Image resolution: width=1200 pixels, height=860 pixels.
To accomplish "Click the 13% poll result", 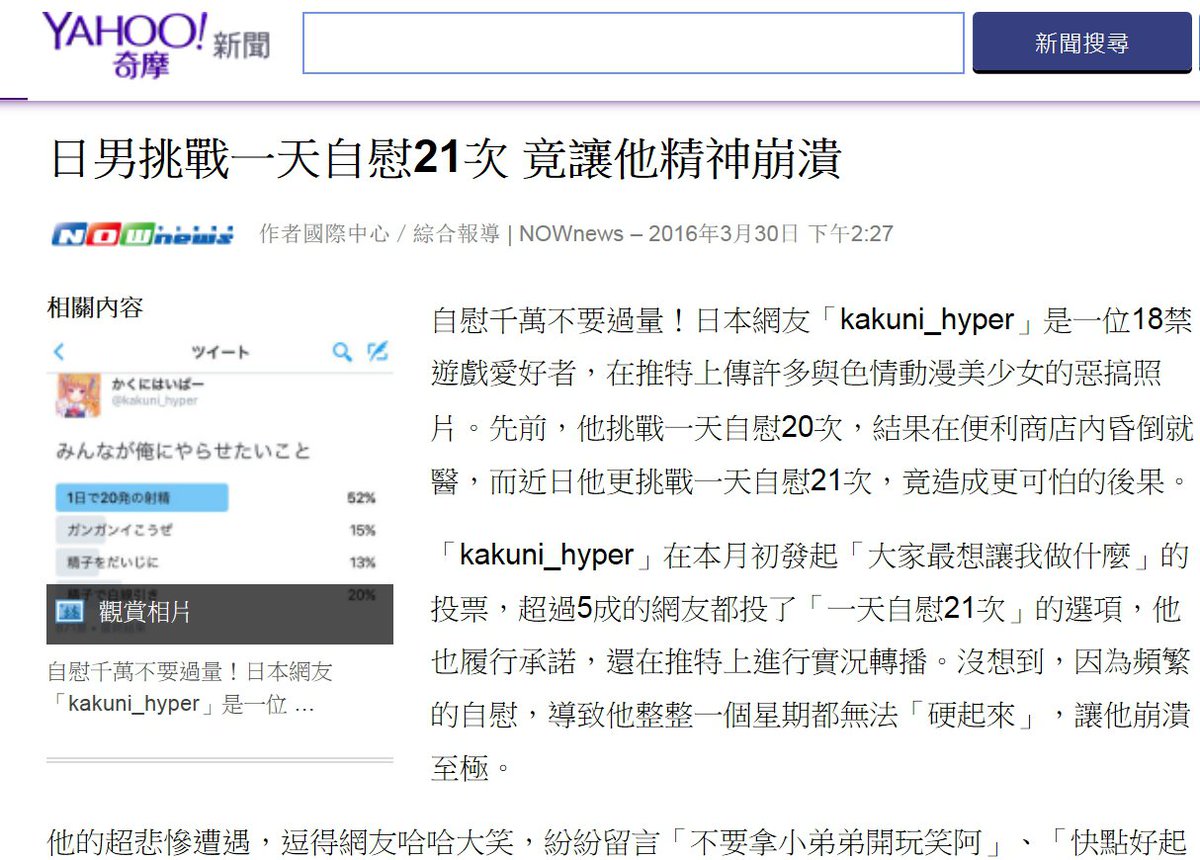I will (x=362, y=562).
